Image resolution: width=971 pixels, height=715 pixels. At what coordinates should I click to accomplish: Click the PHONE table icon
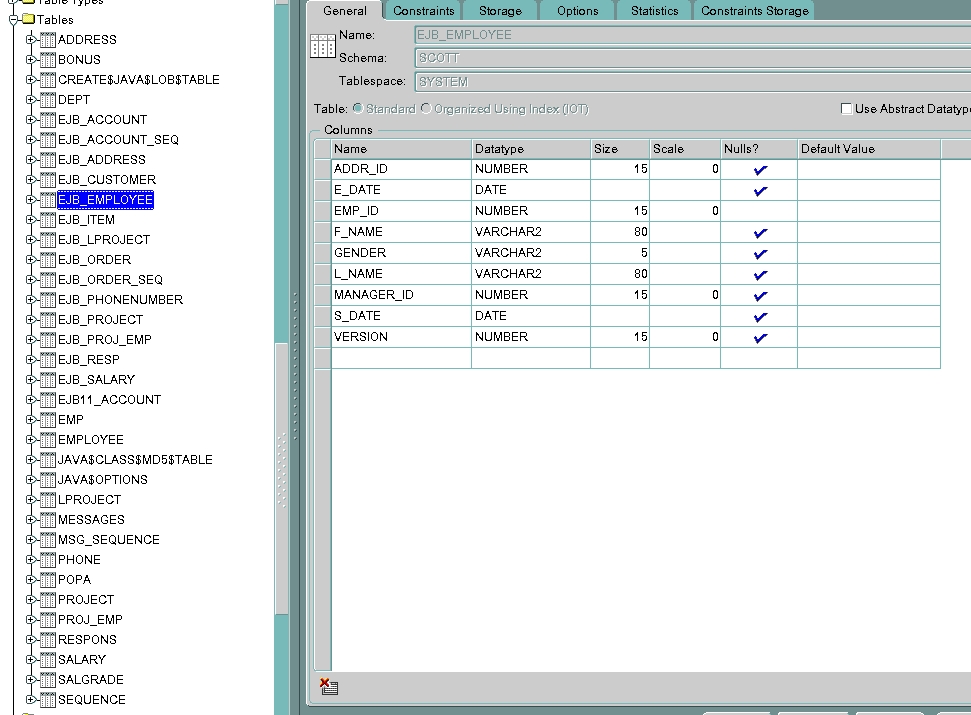pyautogui.click(x=48, y=560)
